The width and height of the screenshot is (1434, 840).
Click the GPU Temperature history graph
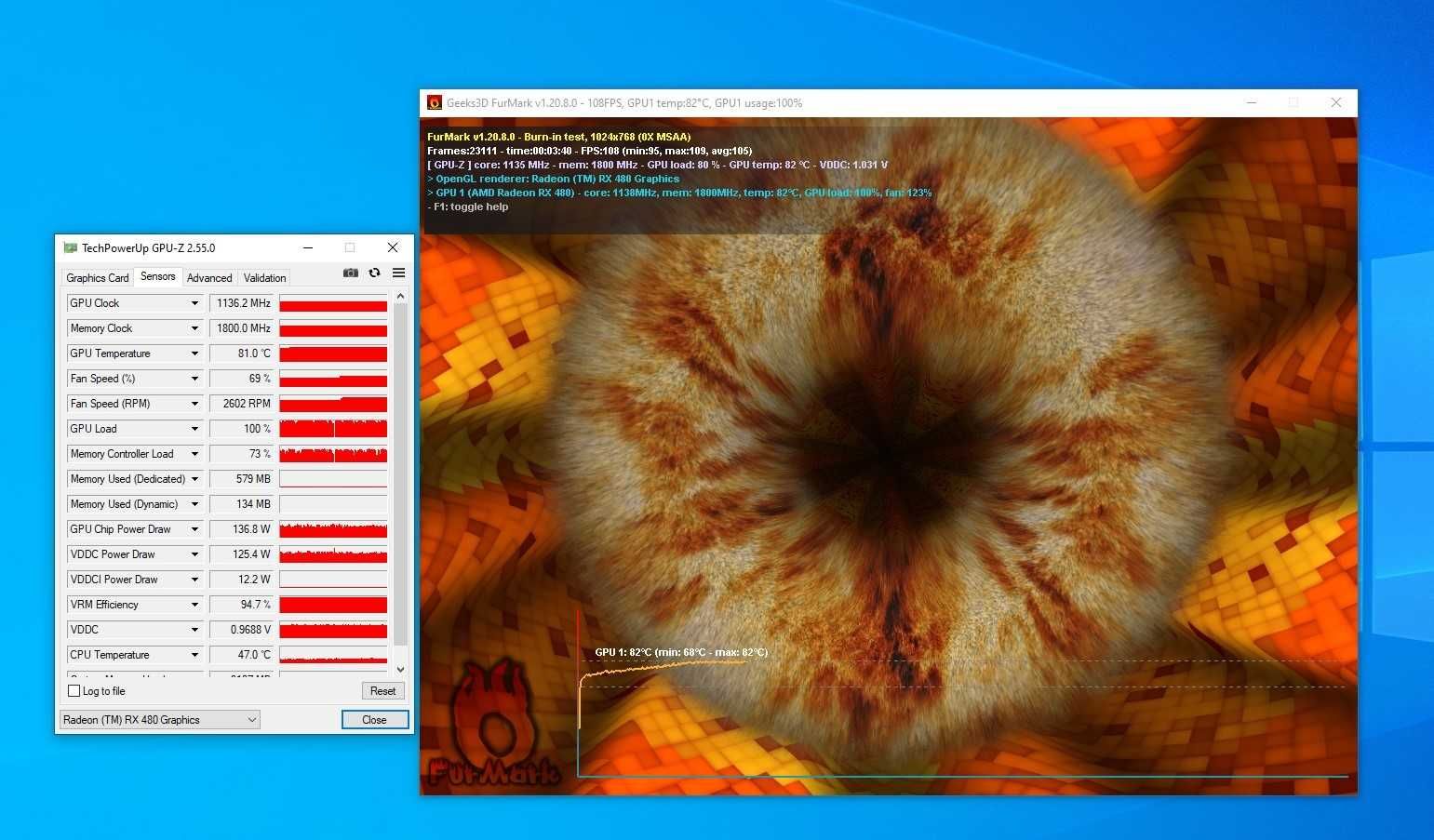333,353
